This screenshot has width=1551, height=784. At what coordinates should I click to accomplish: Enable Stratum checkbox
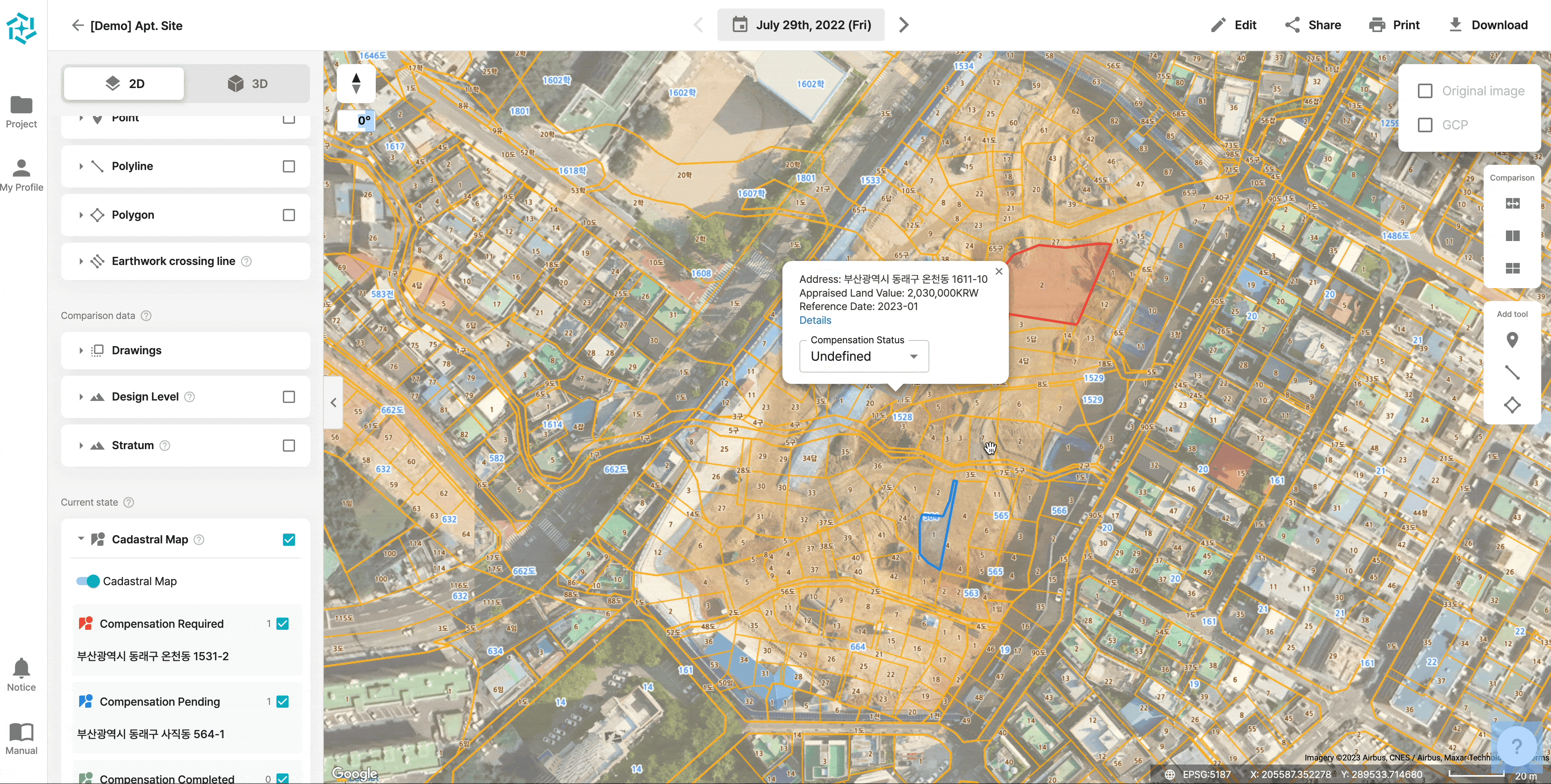click(289, 446)
